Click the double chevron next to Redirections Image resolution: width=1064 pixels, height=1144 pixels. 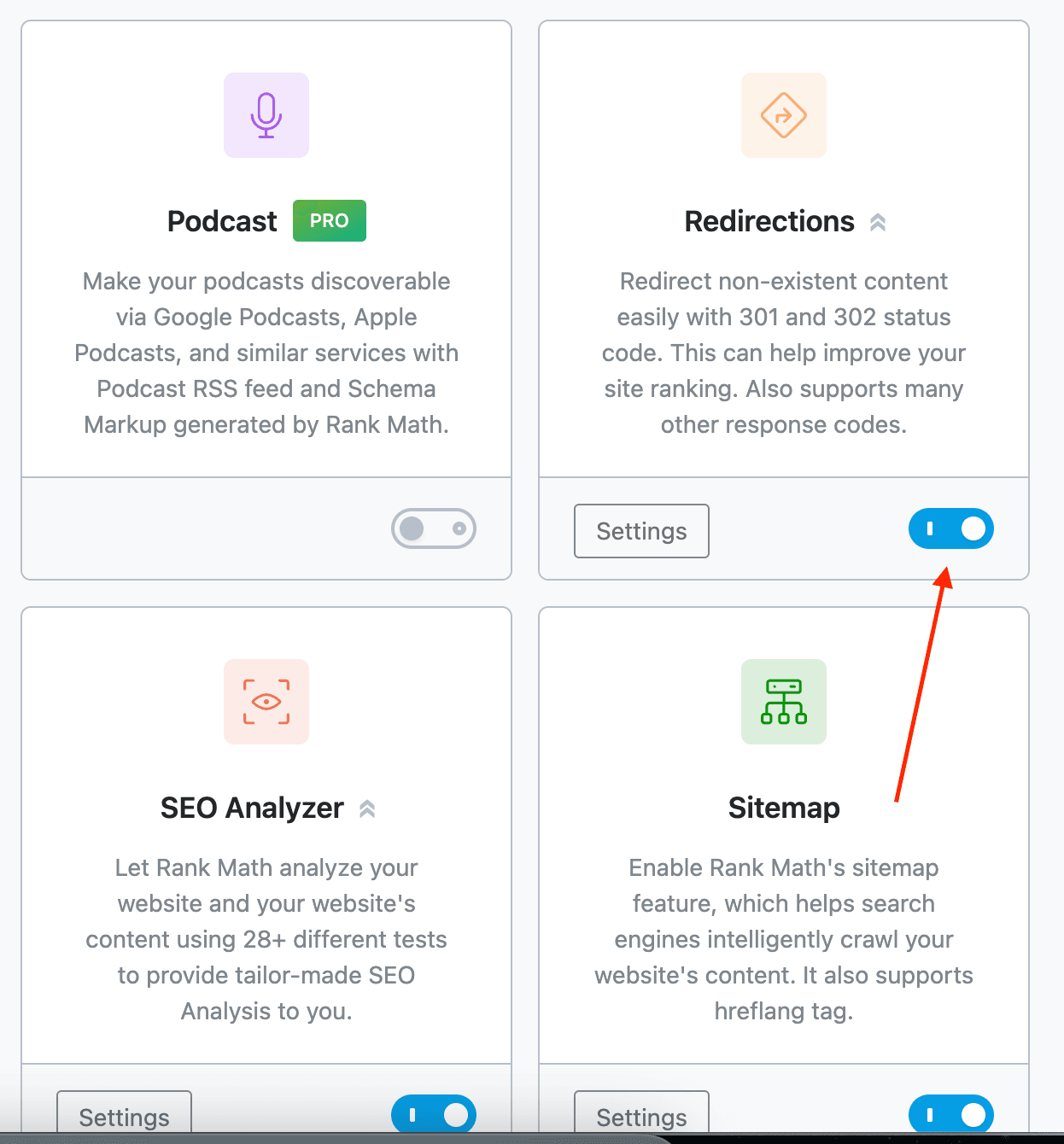(878, 223)
